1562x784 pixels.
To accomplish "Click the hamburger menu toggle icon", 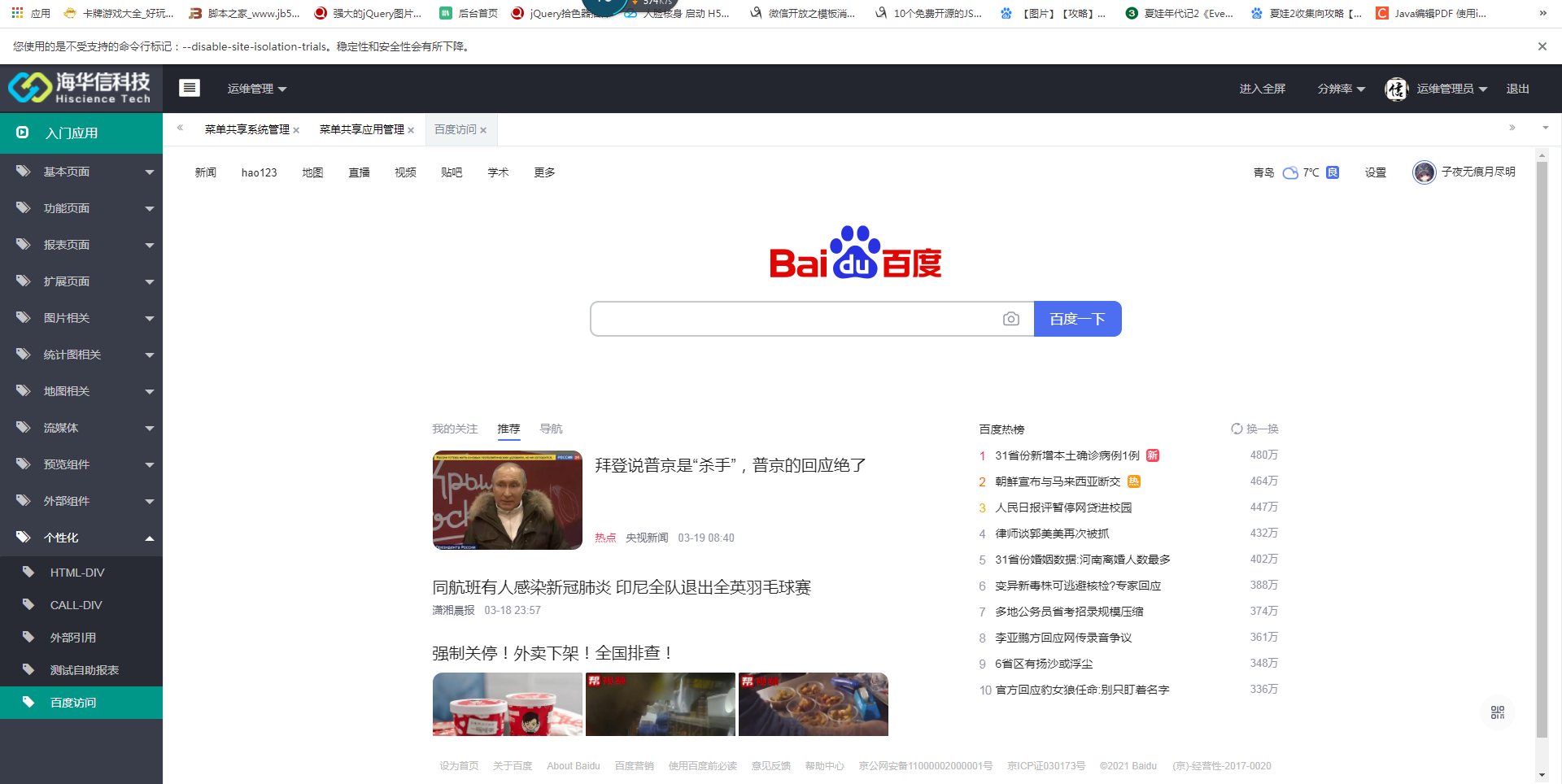I will pyautogui.click(x=190, y=88).
